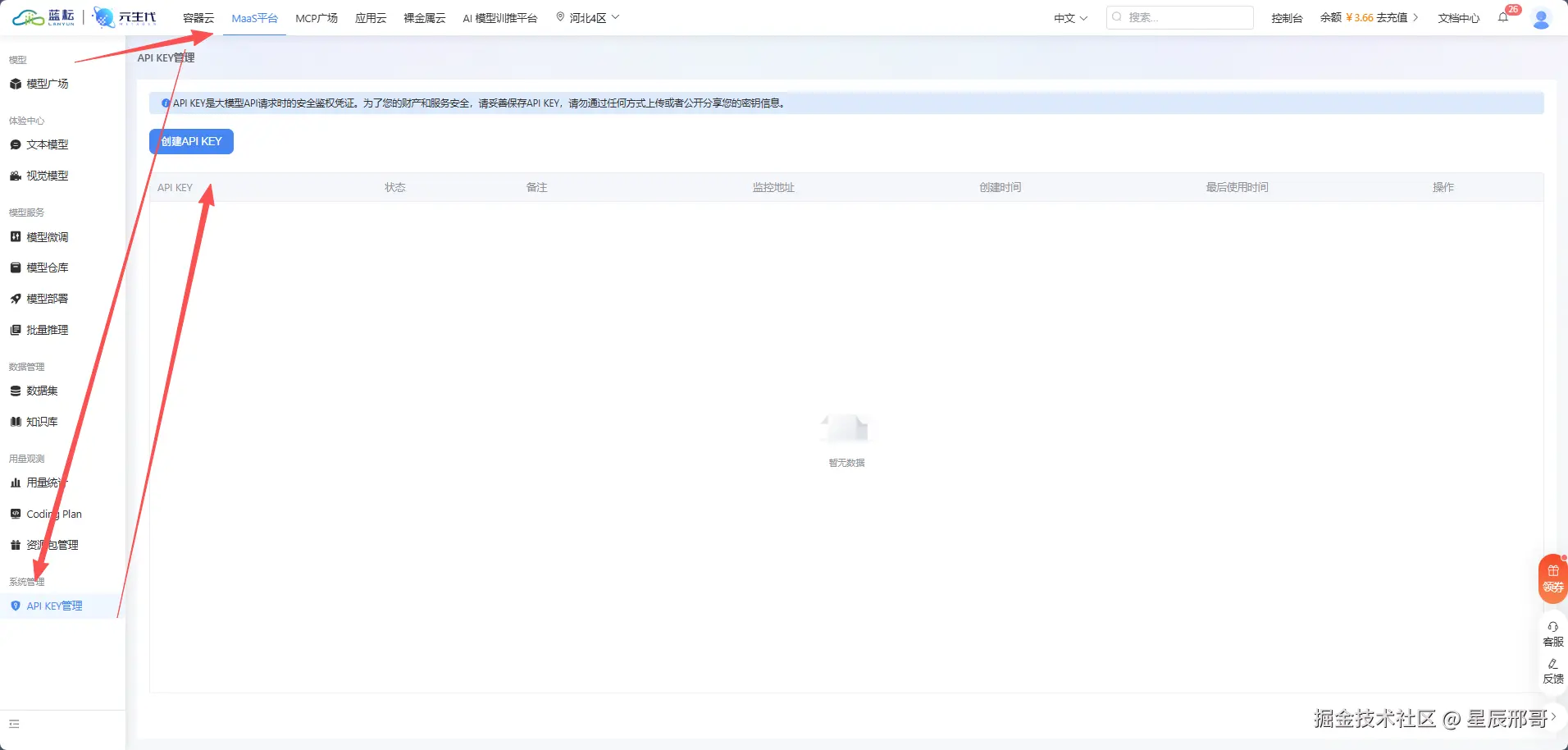Click the 最后使用时间 column header

click(1237, 187)
